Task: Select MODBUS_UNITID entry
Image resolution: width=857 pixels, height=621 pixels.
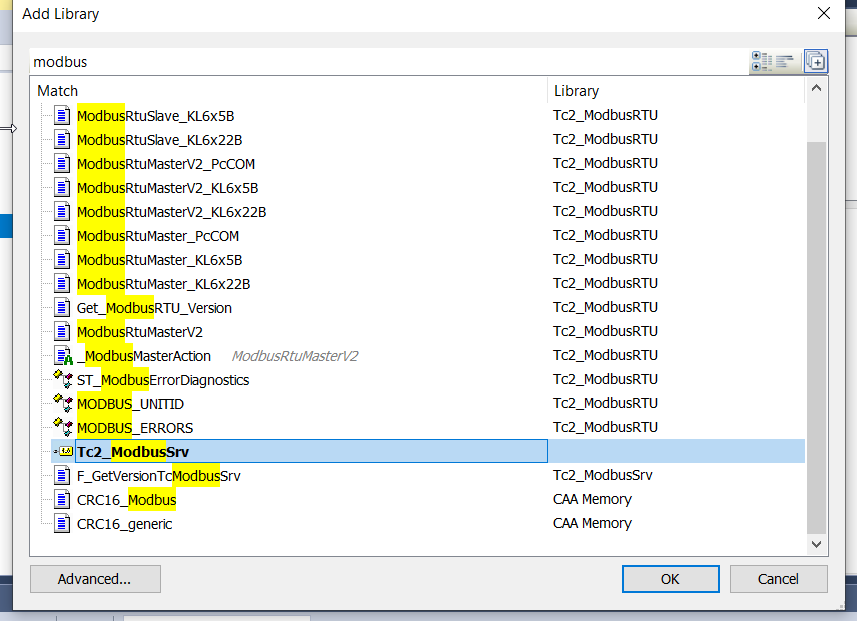Action: pyautogui.click(x=130, y=404)
